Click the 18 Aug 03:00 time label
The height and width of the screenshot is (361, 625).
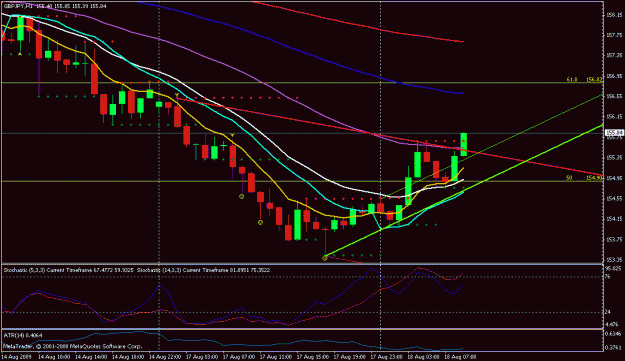point(423,356)
